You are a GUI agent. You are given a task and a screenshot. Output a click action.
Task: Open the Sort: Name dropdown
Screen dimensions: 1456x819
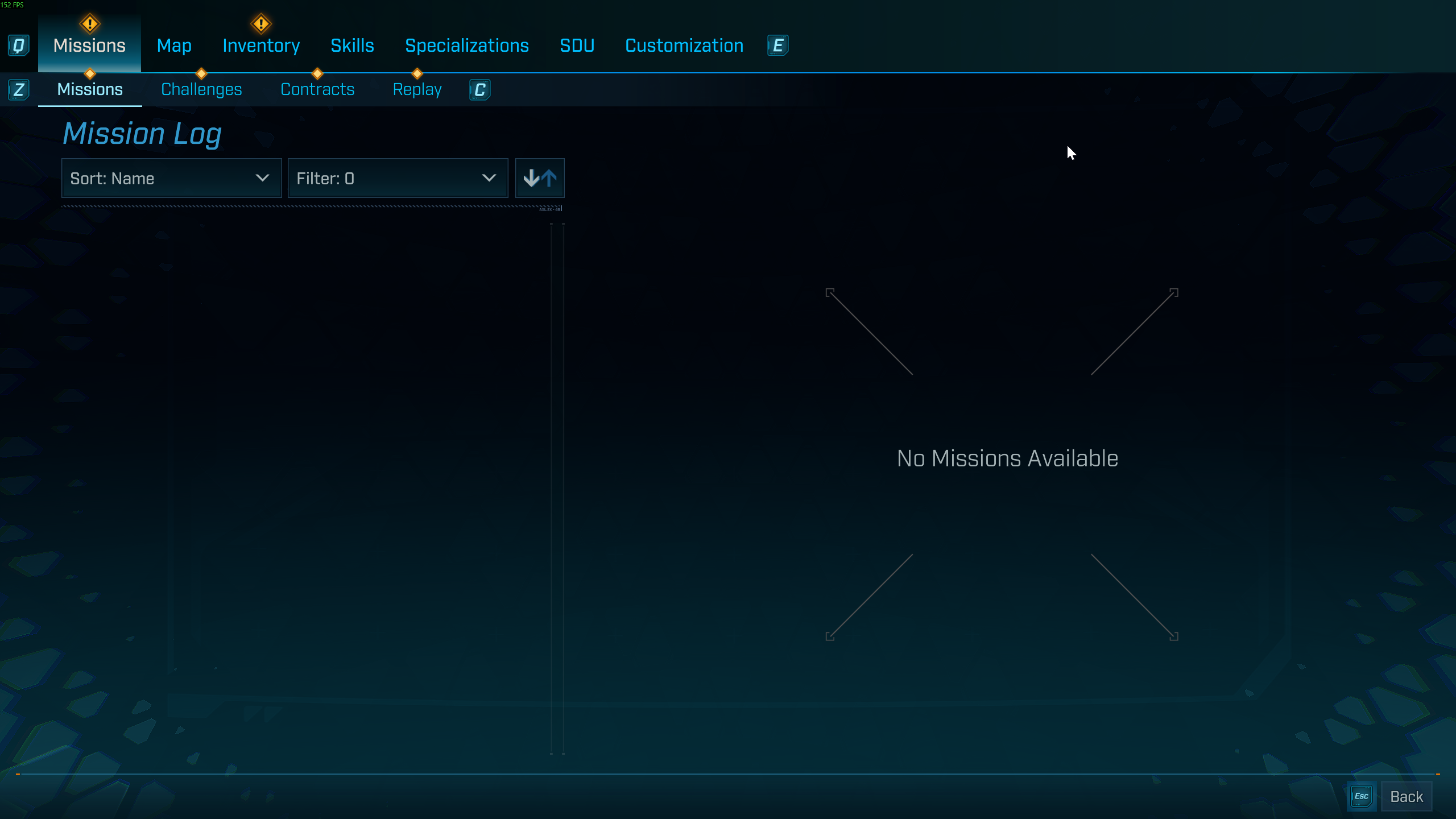coord(171,178)
